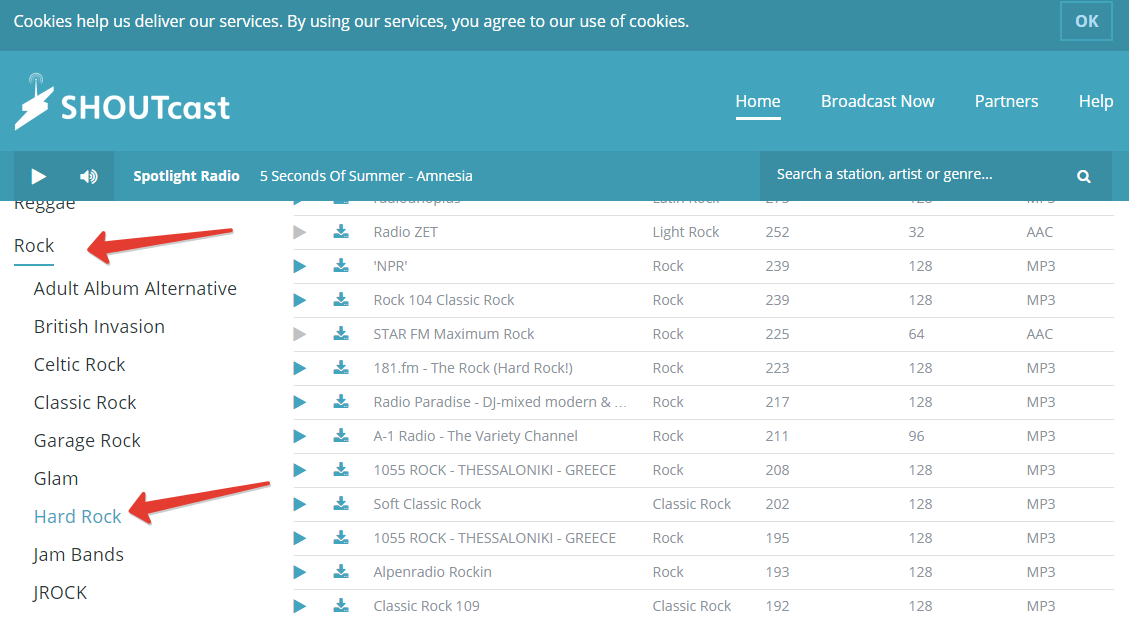Play Soft Classic Rock station
The image size is (1129, 619).
point(300,505)
